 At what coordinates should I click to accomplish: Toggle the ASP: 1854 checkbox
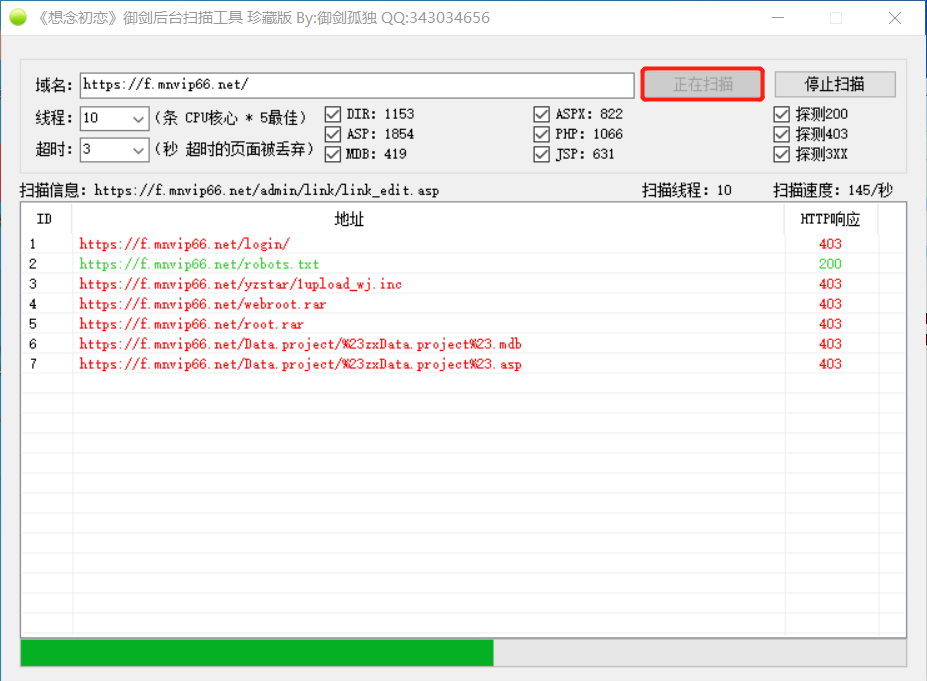[333, 134]
